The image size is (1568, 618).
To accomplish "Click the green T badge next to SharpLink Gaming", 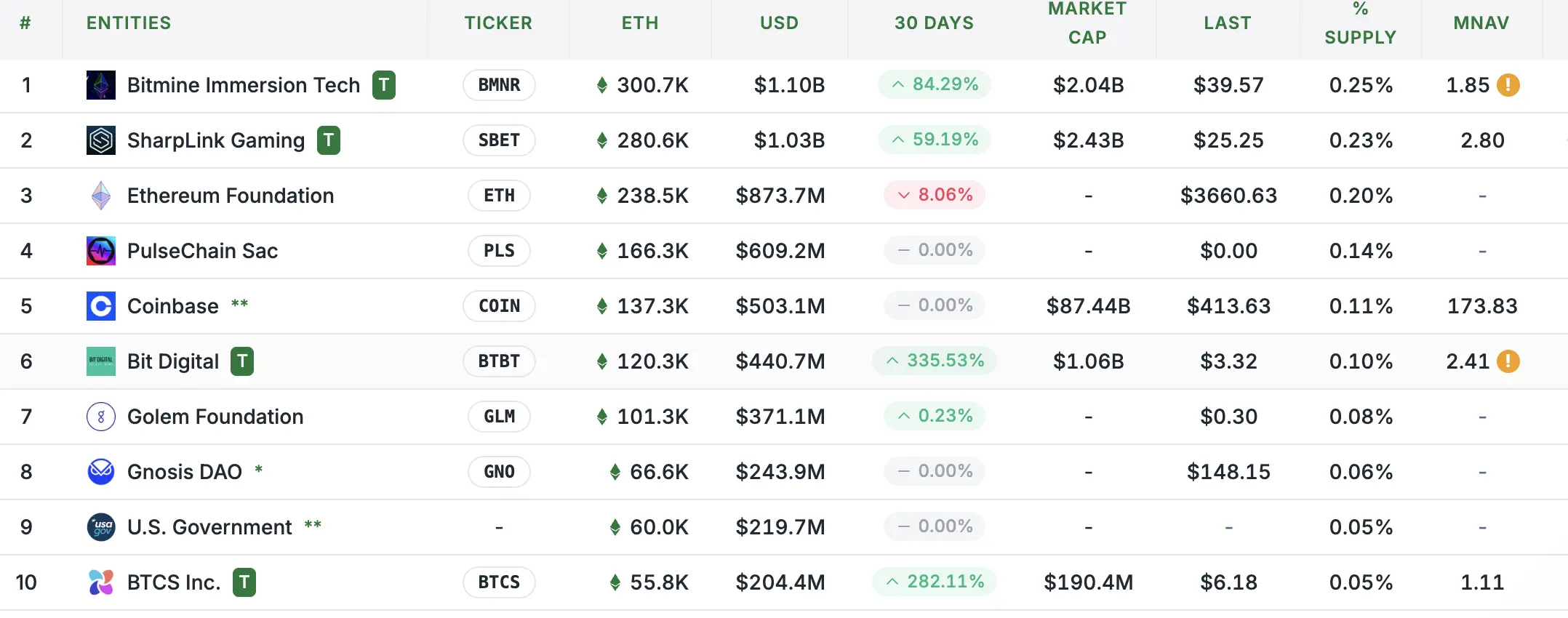I will click(329, 140).
